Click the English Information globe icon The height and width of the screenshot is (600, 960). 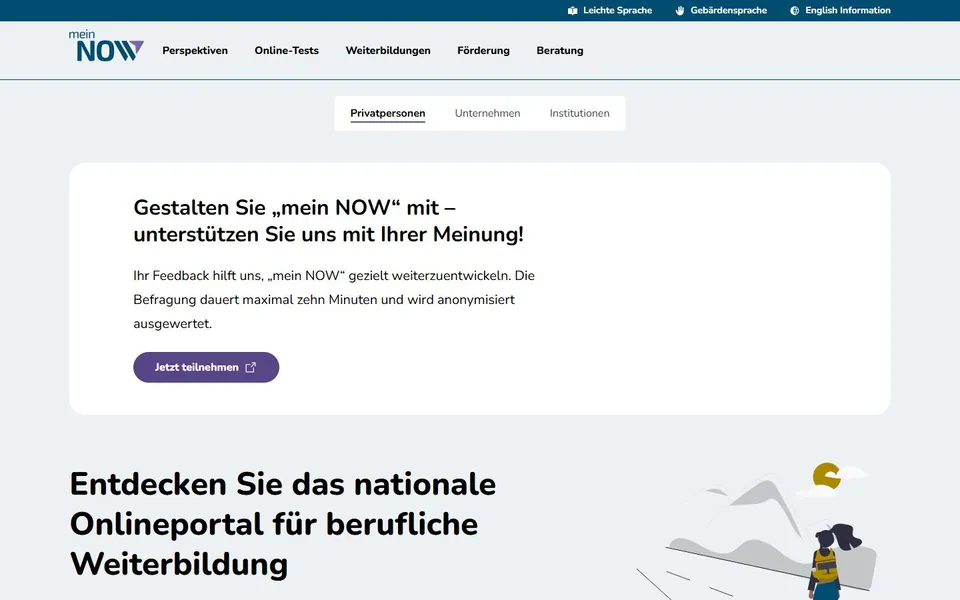pyautogui.click(x=795, y=10)
